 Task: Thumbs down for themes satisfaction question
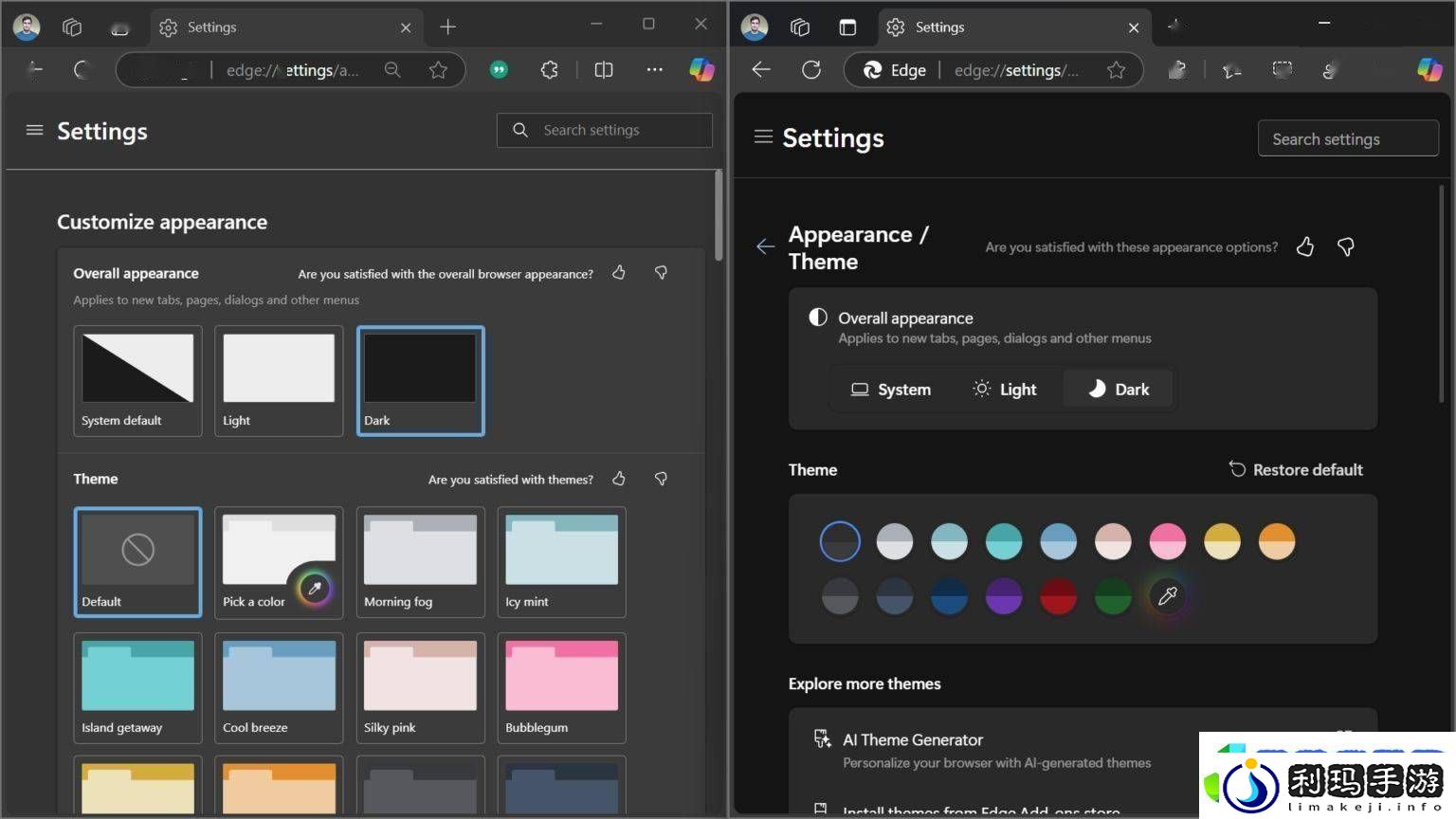point(661,479)
